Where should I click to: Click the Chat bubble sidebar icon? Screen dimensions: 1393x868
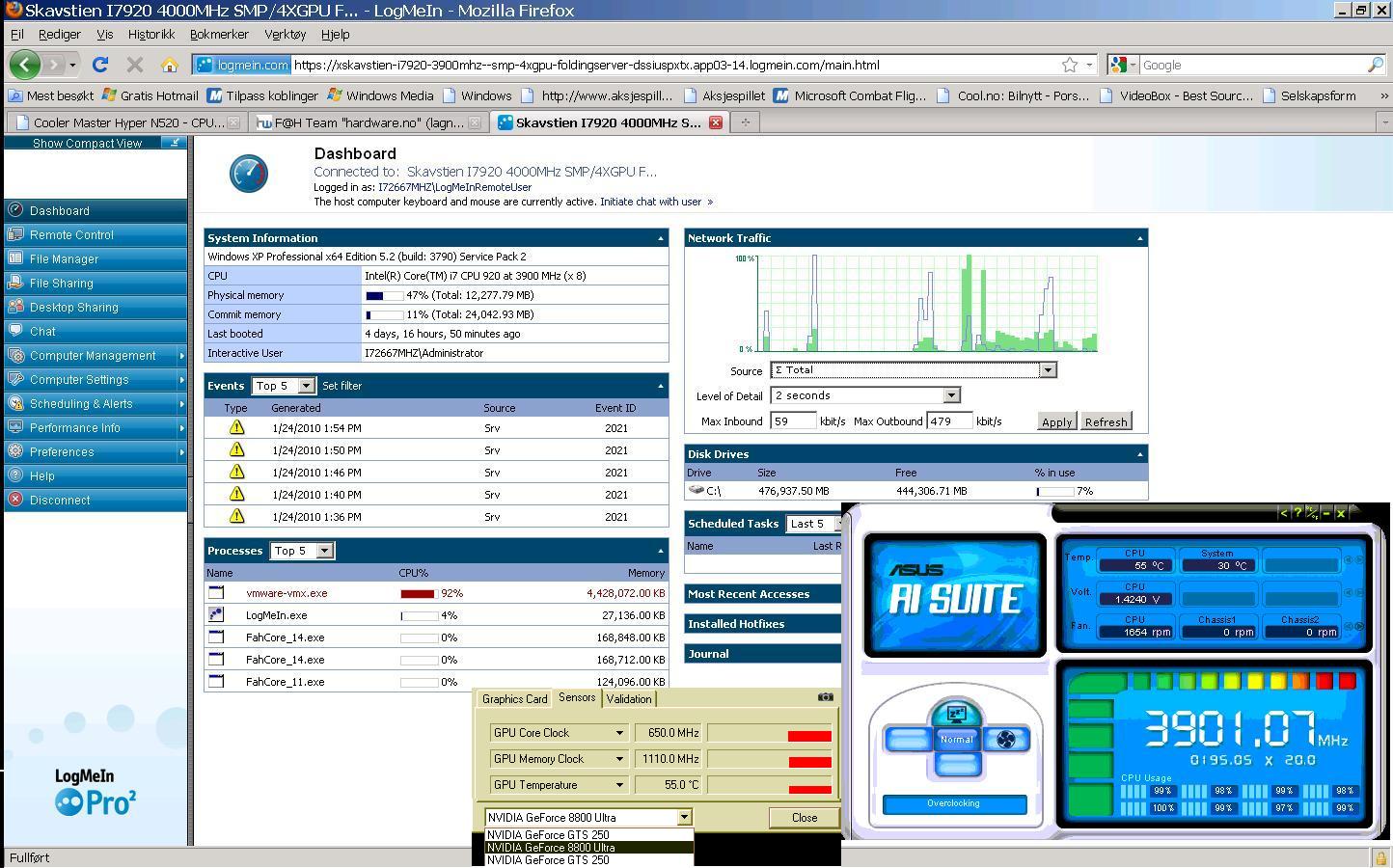[15, 331]
